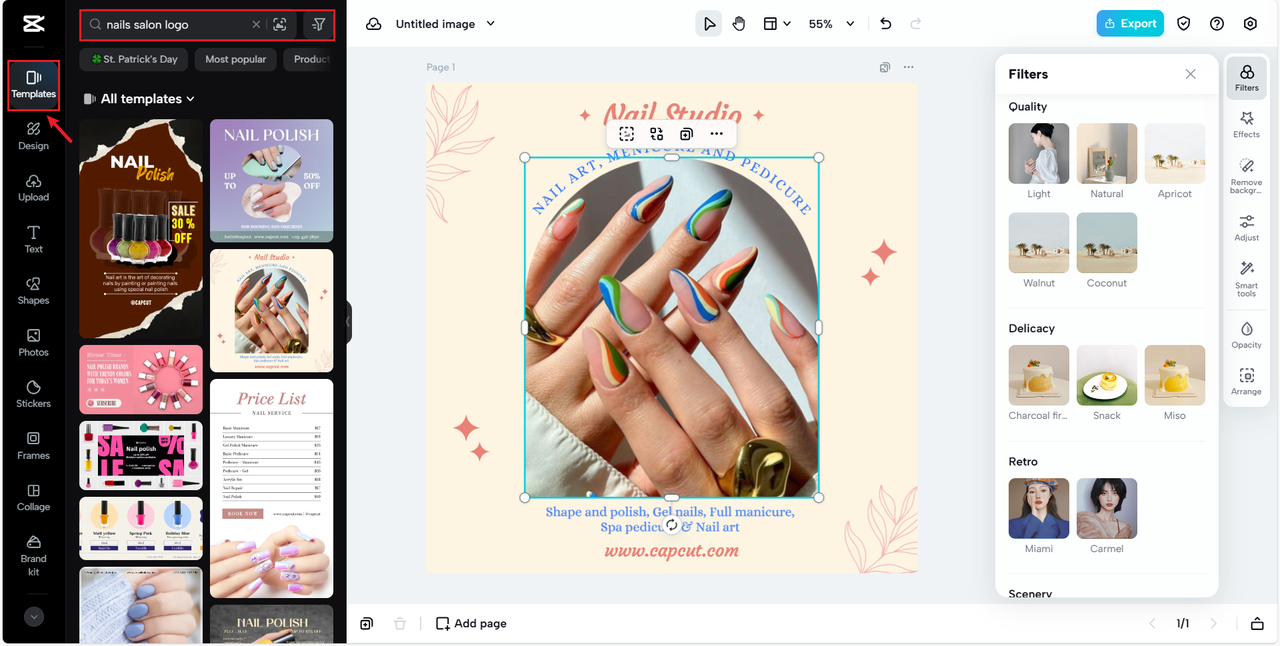The image size is (1280, 646).
Task: Open the Design sidebar tab
Action: click(x=33, y=136)
